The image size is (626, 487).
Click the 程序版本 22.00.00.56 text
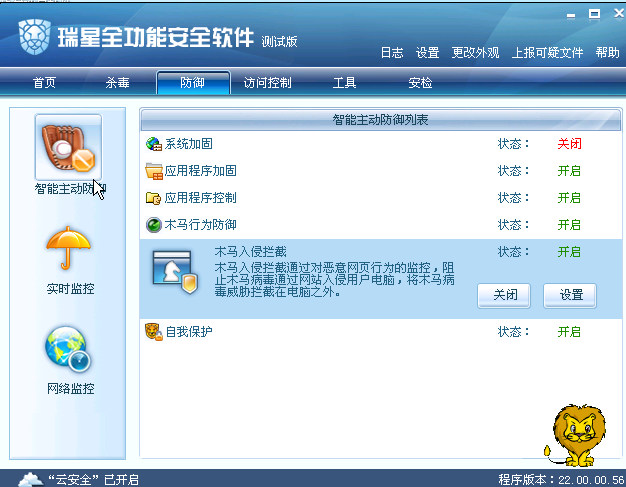pyautogui.click(x=561, y=479)
